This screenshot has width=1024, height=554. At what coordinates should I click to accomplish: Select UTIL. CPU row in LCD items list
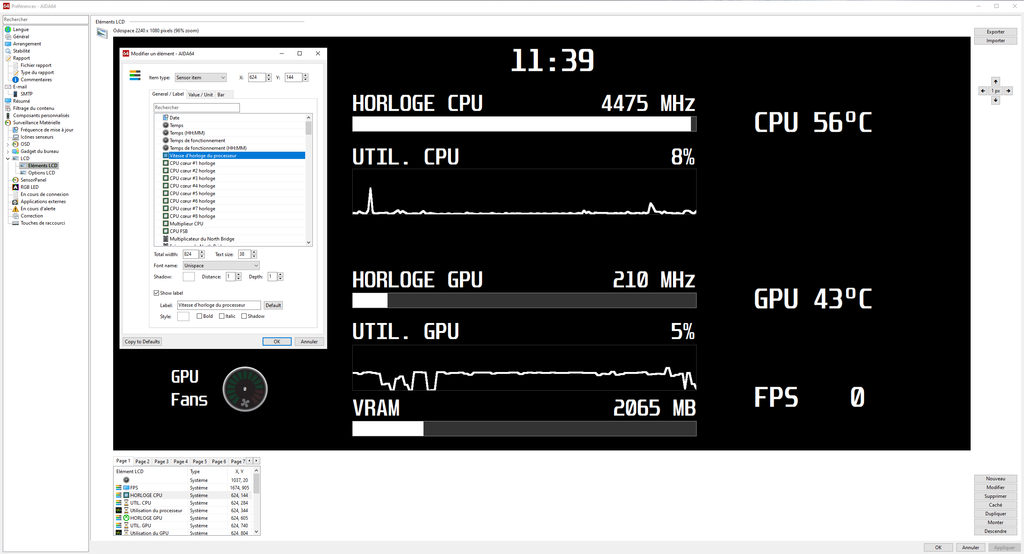(186, 503)
